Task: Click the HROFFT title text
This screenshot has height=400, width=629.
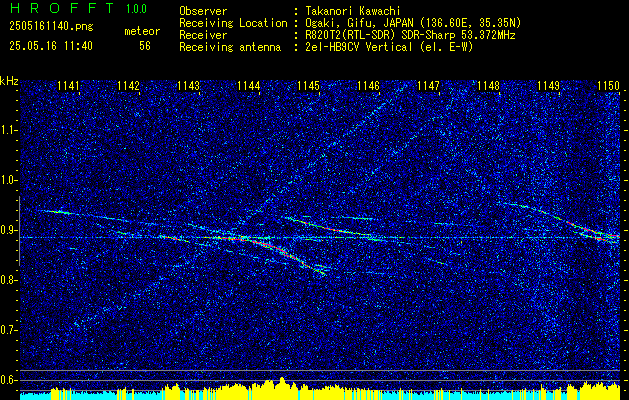Action: pos(62,8)
